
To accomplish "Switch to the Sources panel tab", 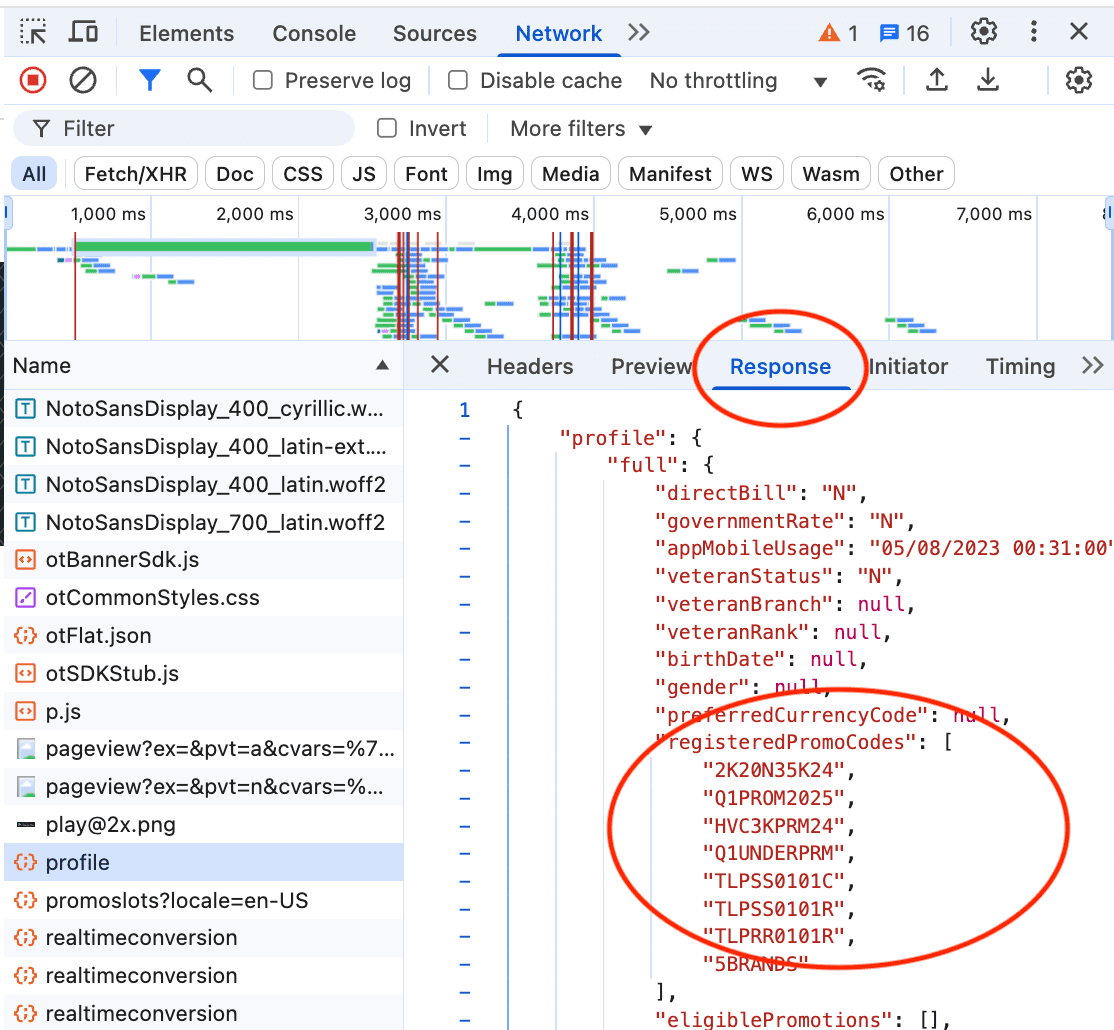I will pyautogui.click(x=435, y=33).
